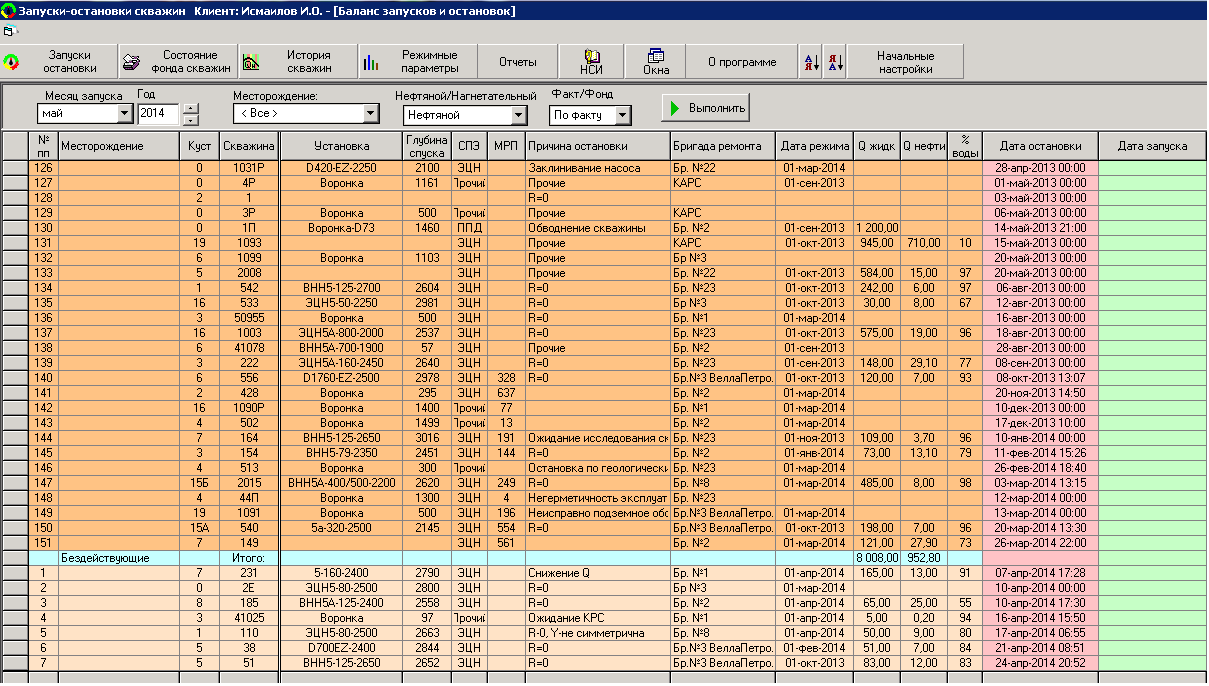
Task: Click the Установка column header
Action: click(341, 146)
